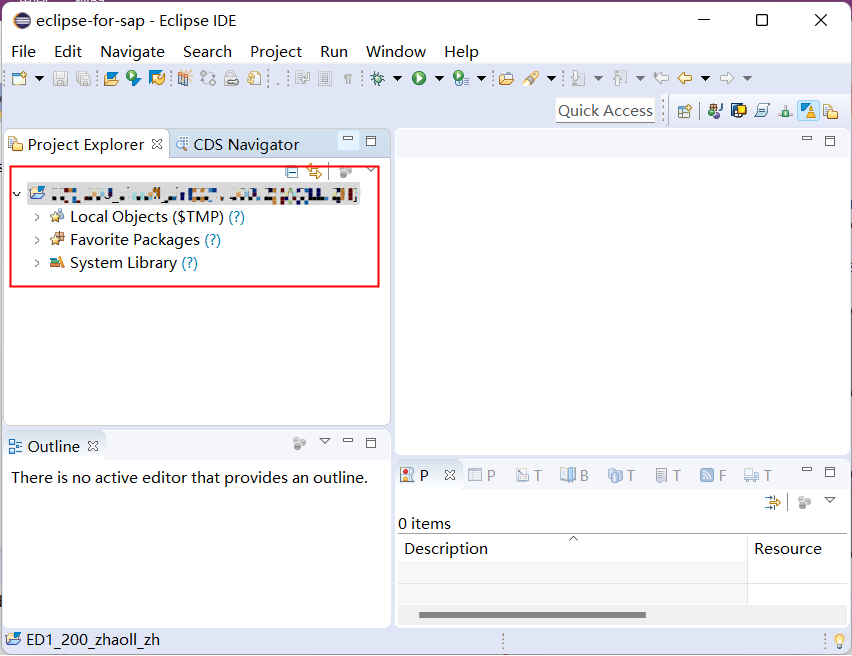Switch to the CDS Navigator tab
This screenshot has height=656, width=852.
(x=238, y=145)
